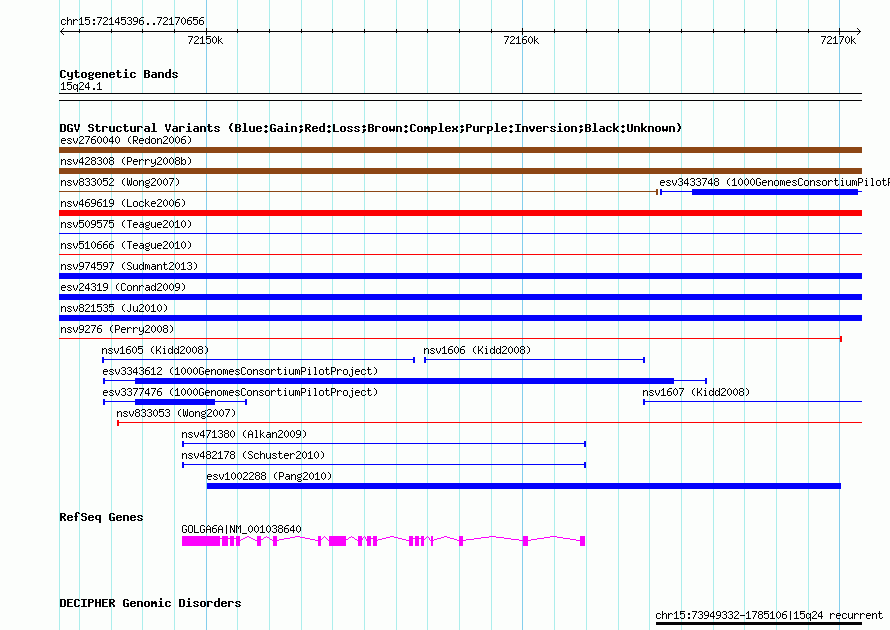Select the blue nsv821535 gain bar

click(460, 318)
